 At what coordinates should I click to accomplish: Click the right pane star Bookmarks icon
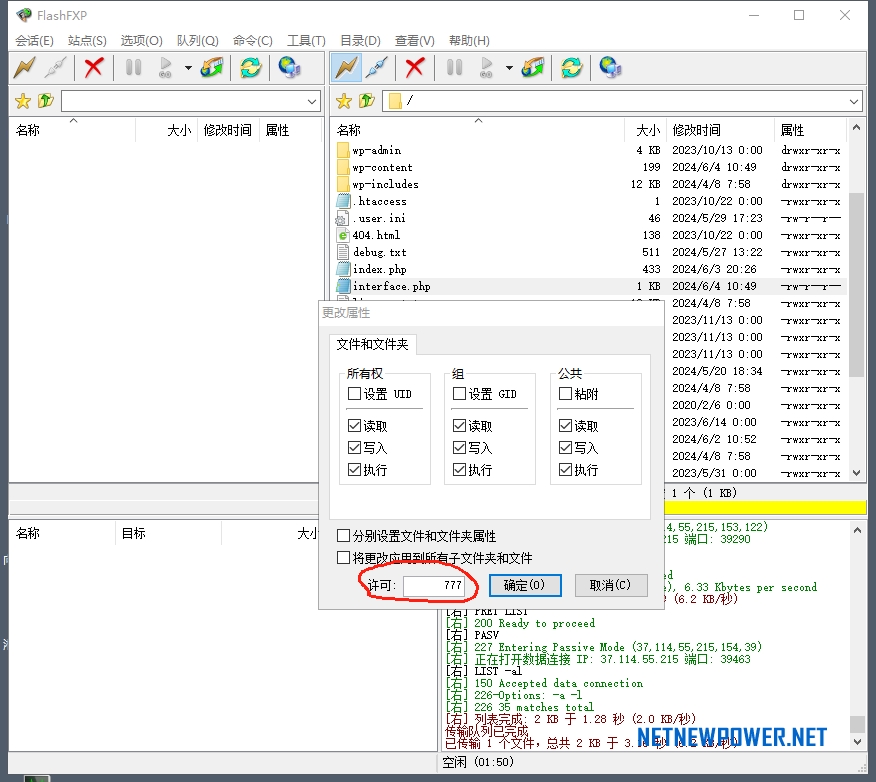pos(344,101)
